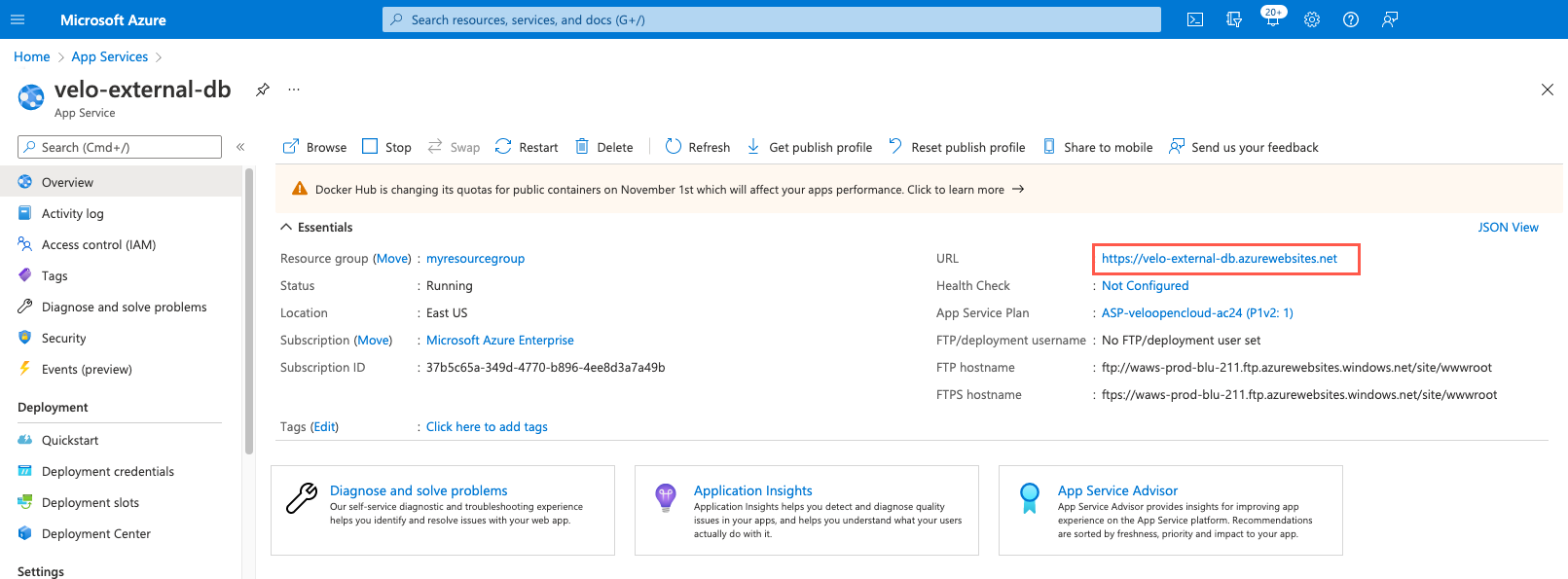This screenshot has width=1568, height=579.
Task: Click the Swap toolbar button
Action: [454, 147]
